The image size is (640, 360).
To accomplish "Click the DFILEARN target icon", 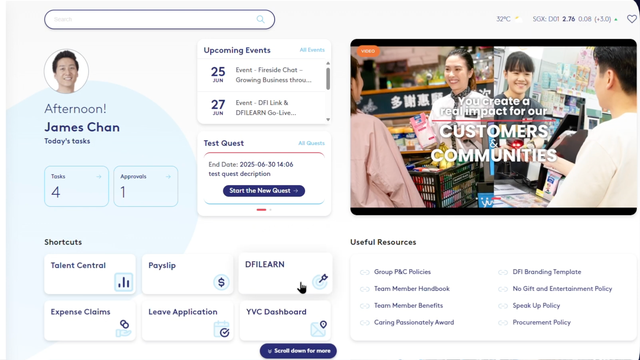I will coord(320,281).
